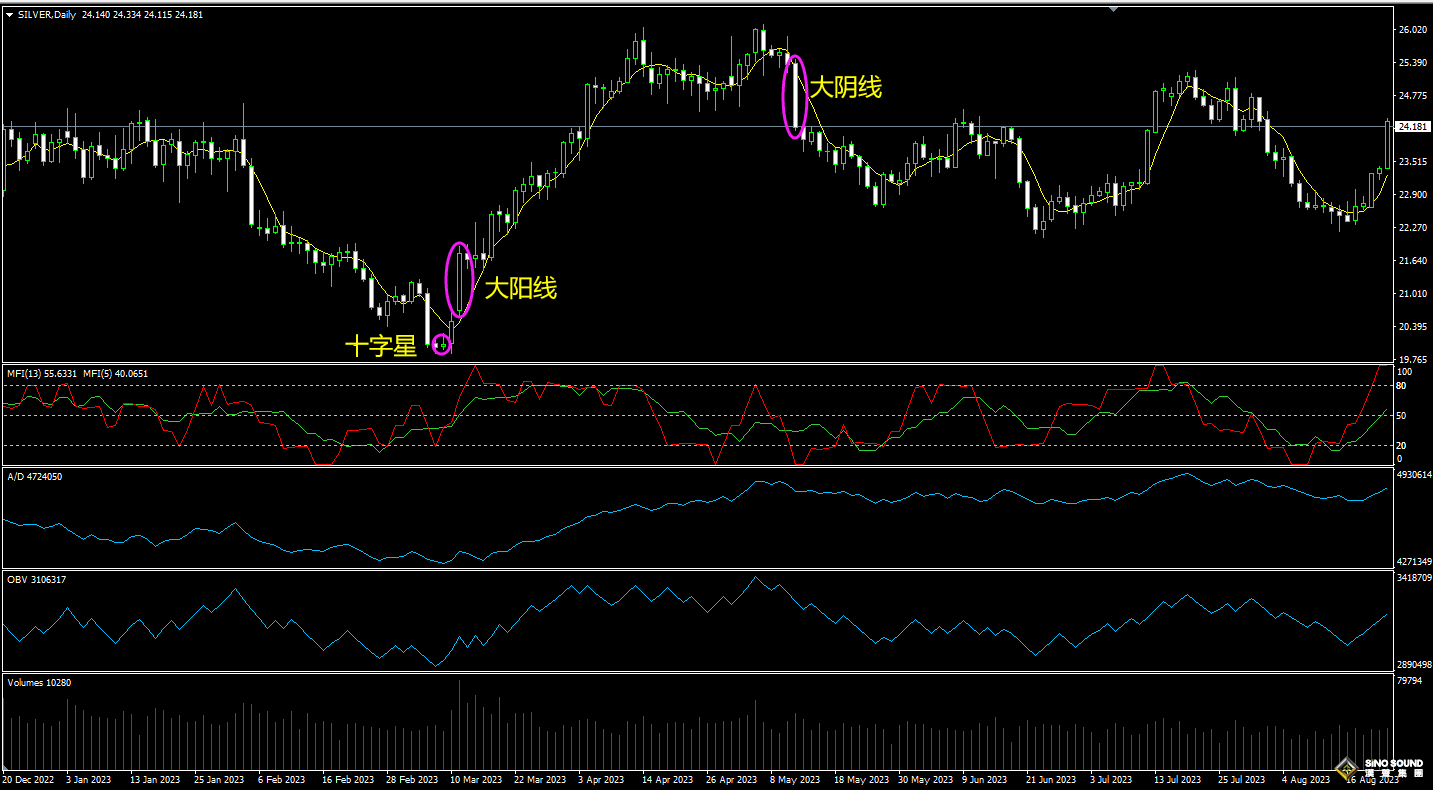Screen dimensions: 1433x790
Task: Open the SILVER,Daily chart dropdown arrow
Action: [9, 15]
